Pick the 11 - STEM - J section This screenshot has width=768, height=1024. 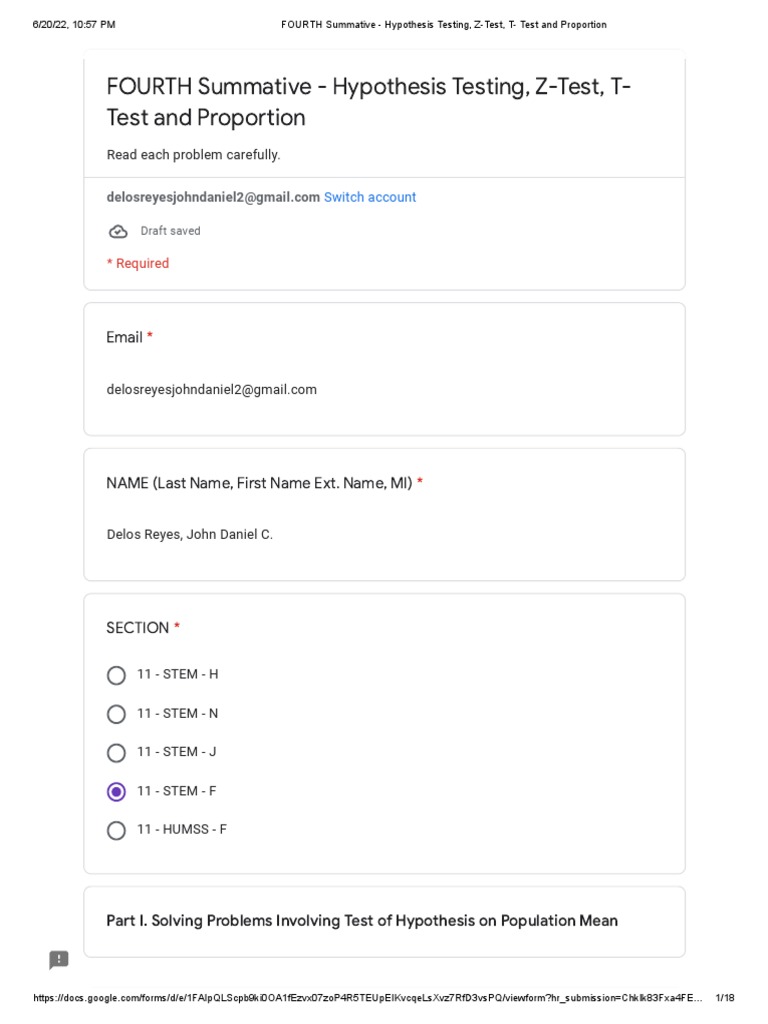point(116,753)
